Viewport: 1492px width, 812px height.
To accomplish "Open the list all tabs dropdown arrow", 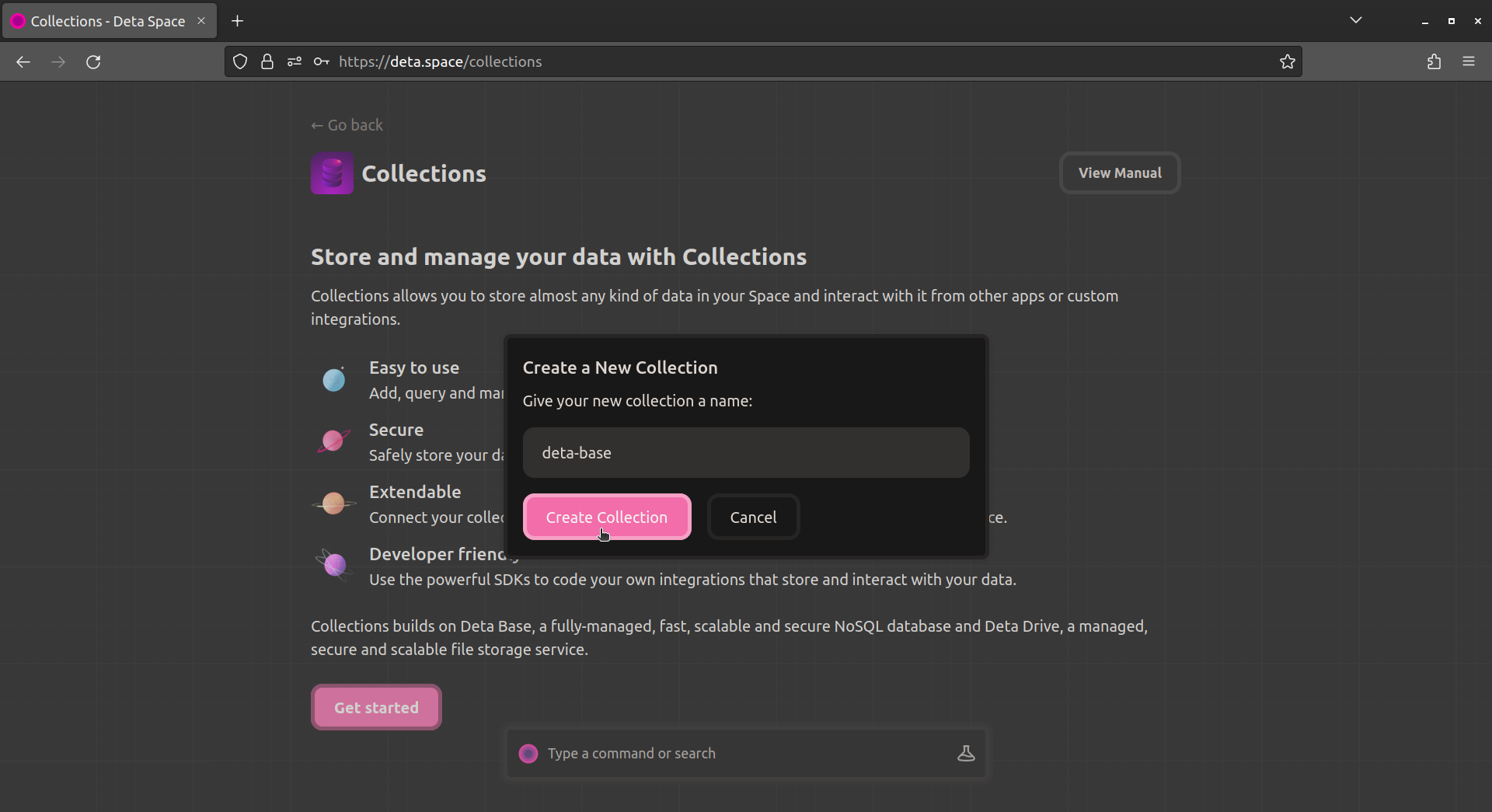I will [x=1356, y=20].
